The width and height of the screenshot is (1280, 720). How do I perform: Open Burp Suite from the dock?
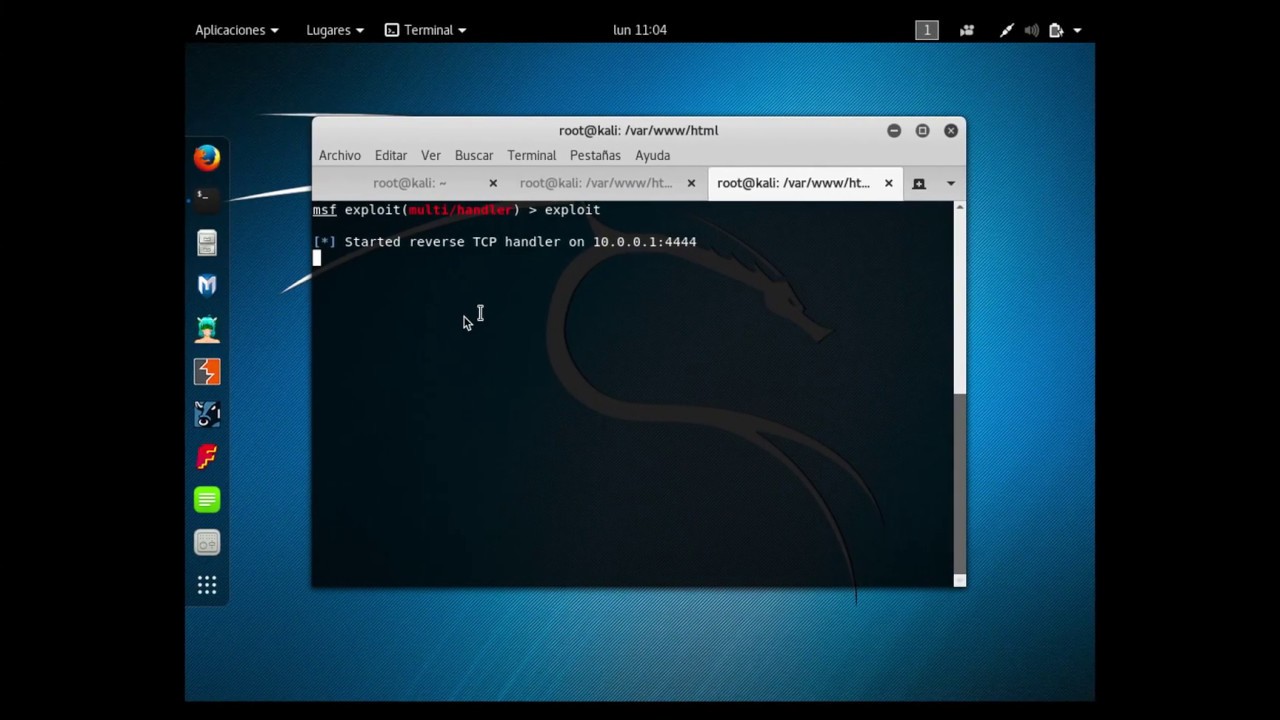click(x=207, y=371)
